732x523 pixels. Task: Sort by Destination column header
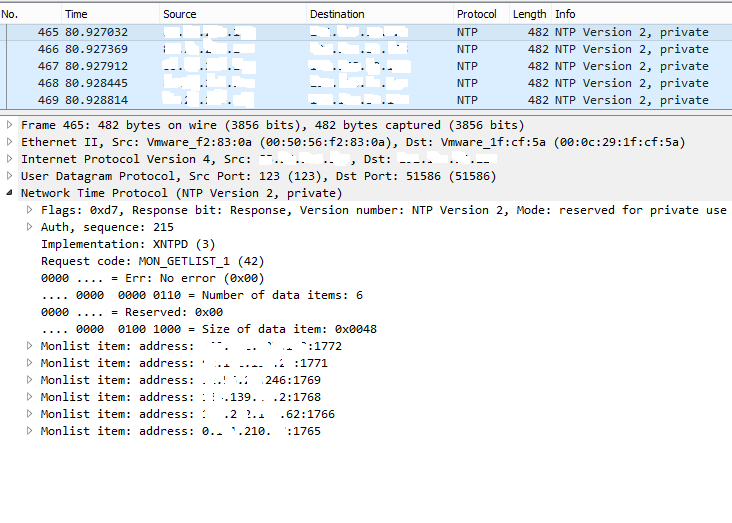pyautogui.click(x=380, y=14)
